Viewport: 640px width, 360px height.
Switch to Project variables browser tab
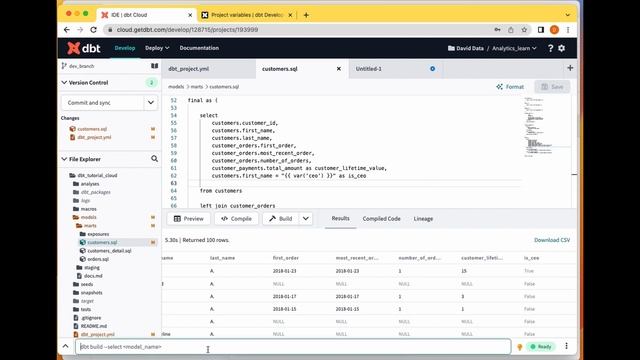coord(247,15)
